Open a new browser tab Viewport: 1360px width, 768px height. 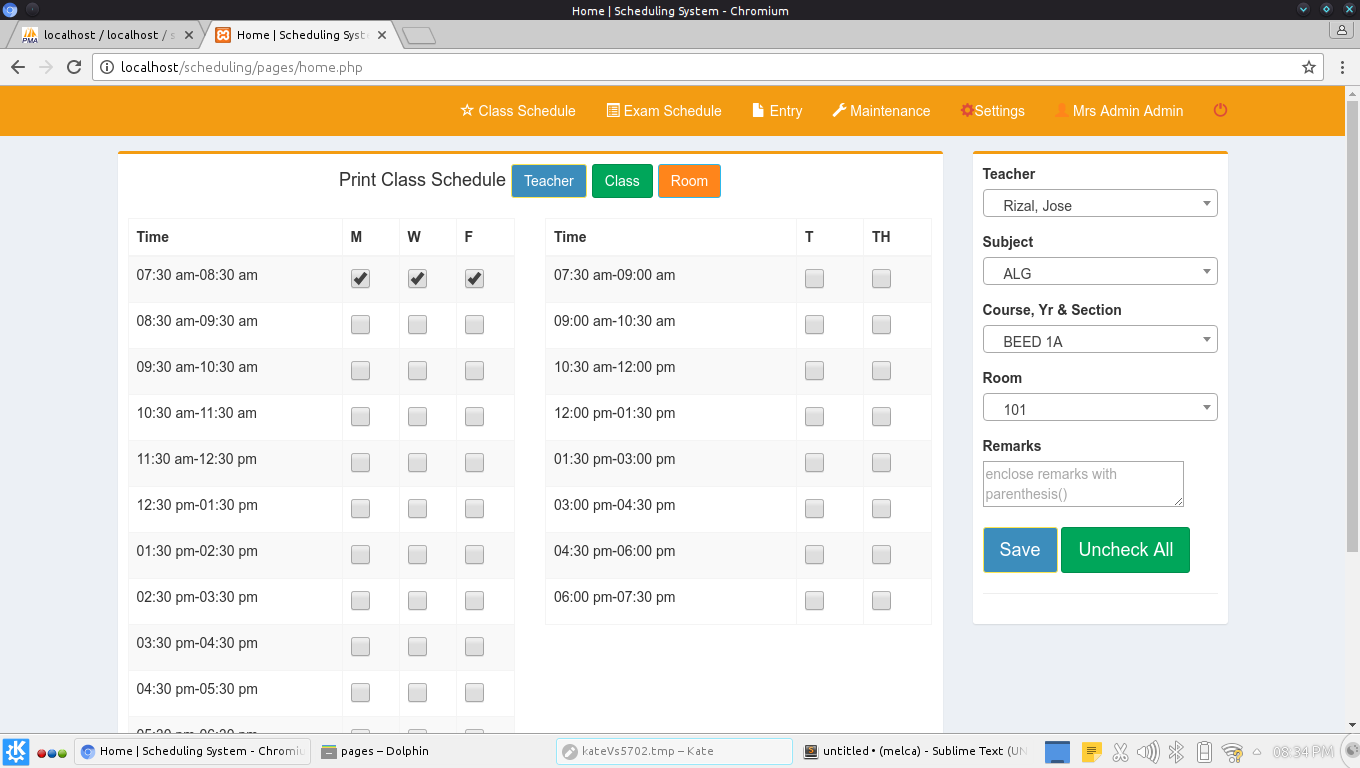tap(419, 35)
